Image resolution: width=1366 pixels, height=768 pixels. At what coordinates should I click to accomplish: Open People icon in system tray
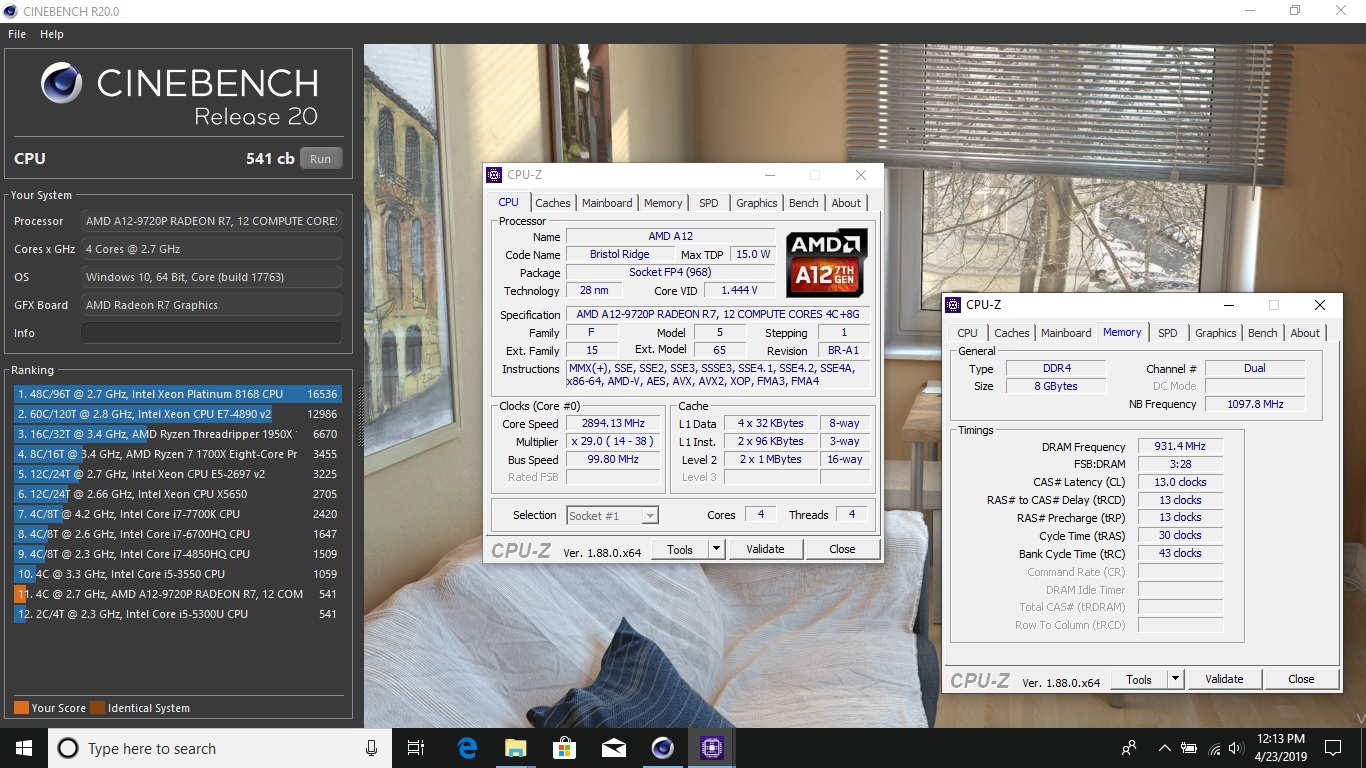[1129, 748]
